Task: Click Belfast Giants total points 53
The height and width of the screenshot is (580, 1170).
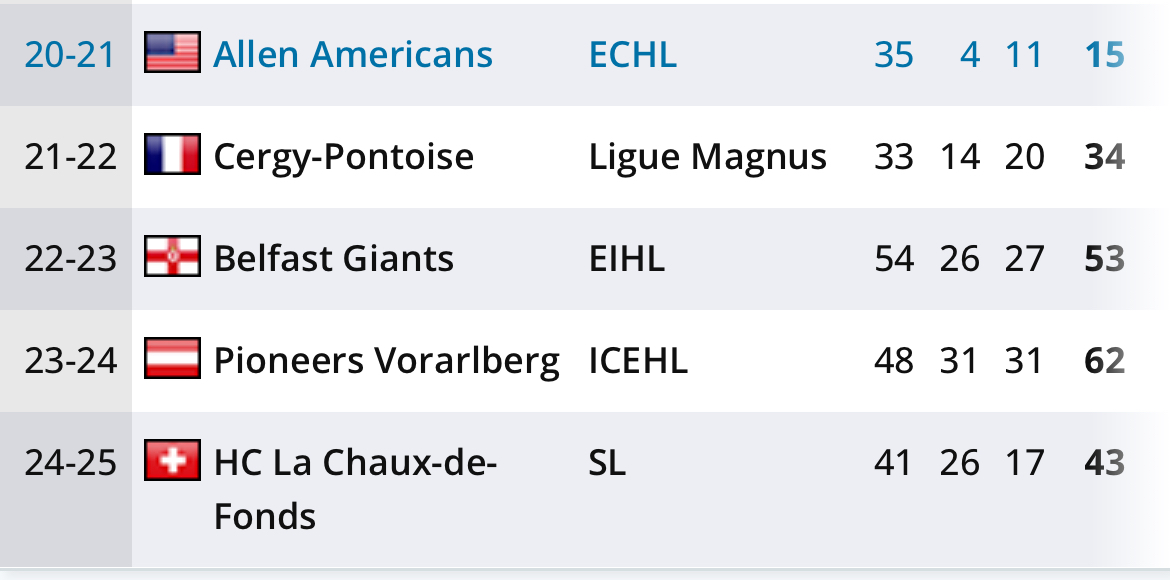Action: pos(1104,259)
